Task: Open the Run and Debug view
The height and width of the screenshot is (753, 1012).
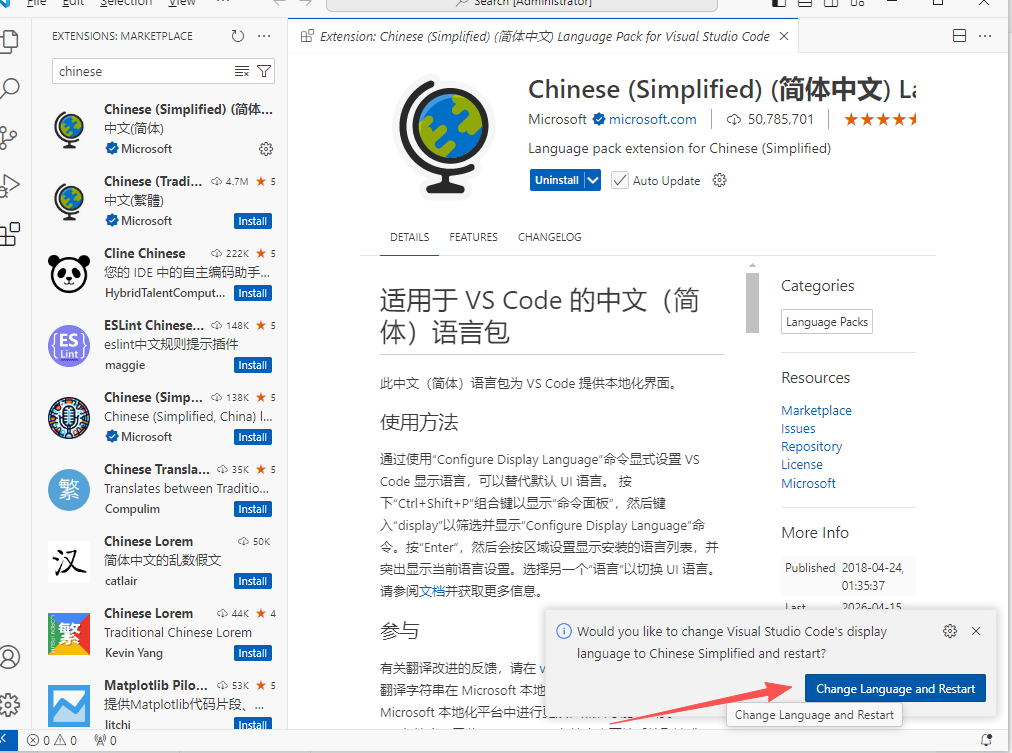Action: tap(9, 185)
